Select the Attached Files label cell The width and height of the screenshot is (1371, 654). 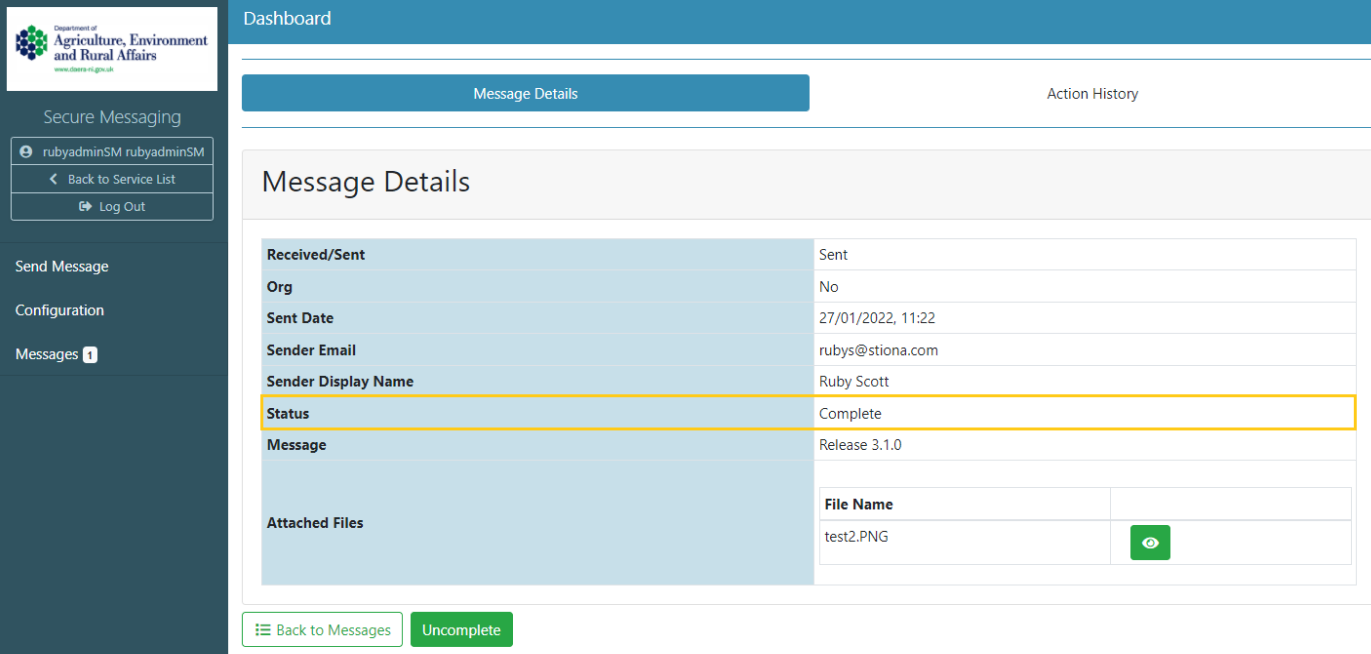pos(538,522)
